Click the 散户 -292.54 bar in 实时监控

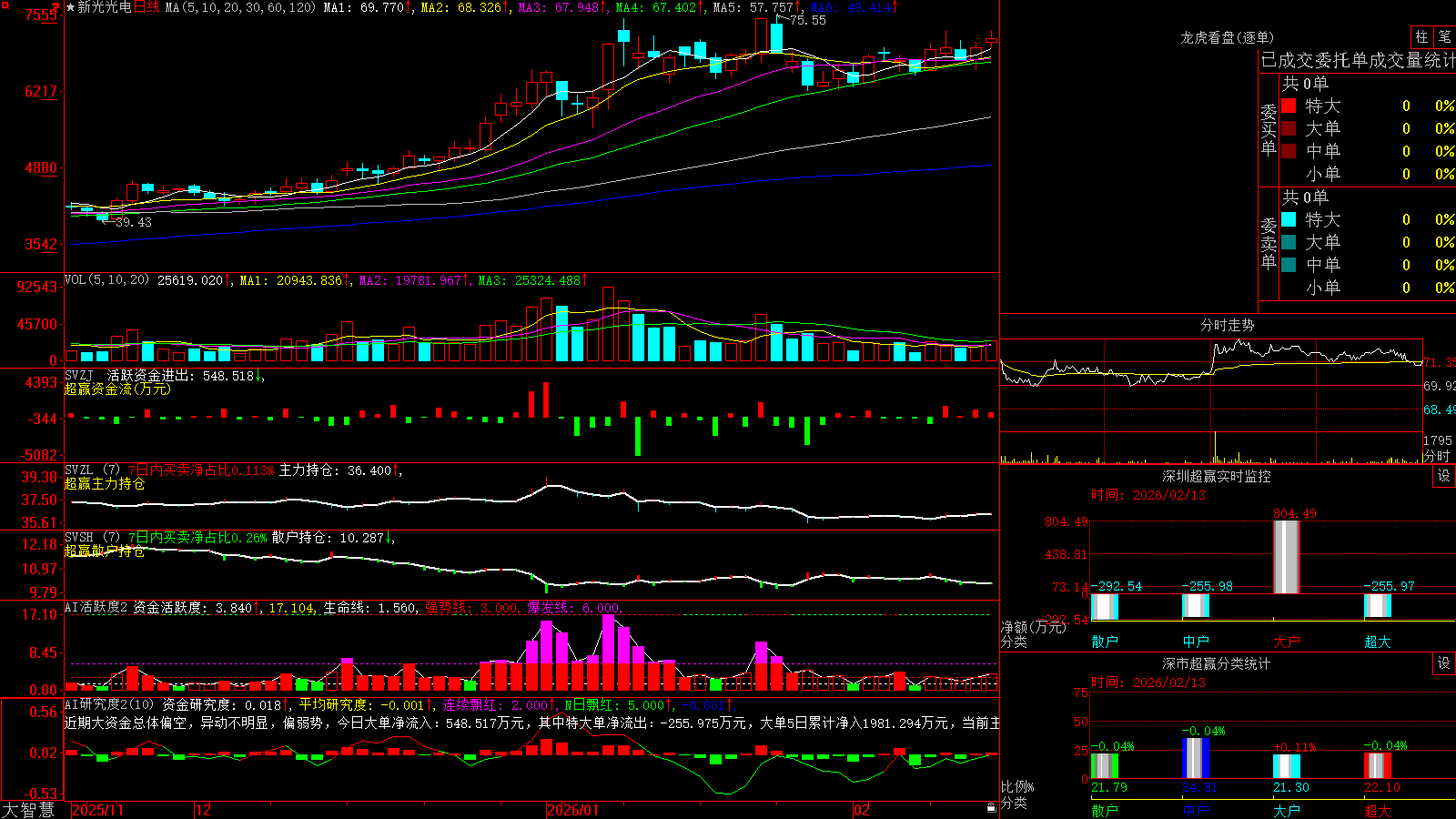click(x=1105, y=606)
